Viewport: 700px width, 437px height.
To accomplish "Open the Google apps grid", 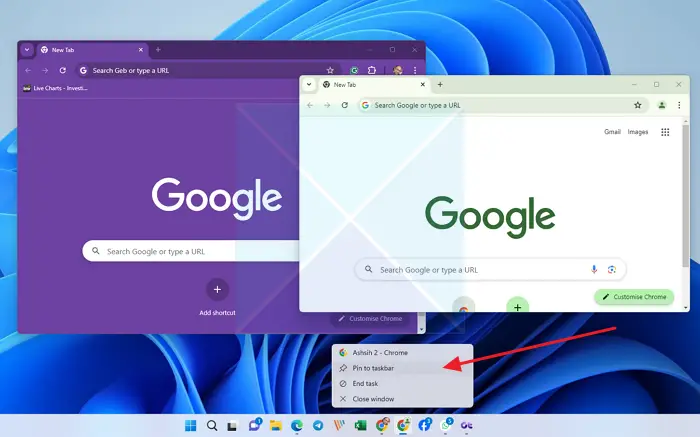I will [665, 132].
